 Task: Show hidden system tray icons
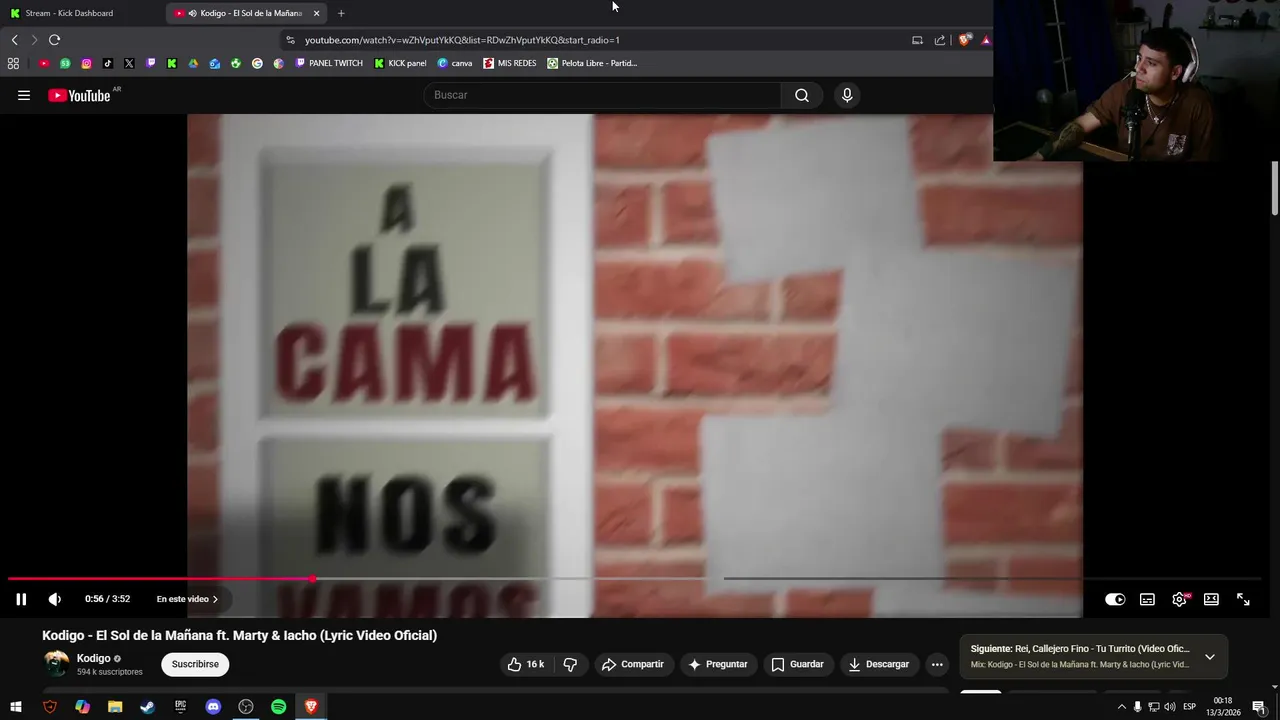[1121, 707]
